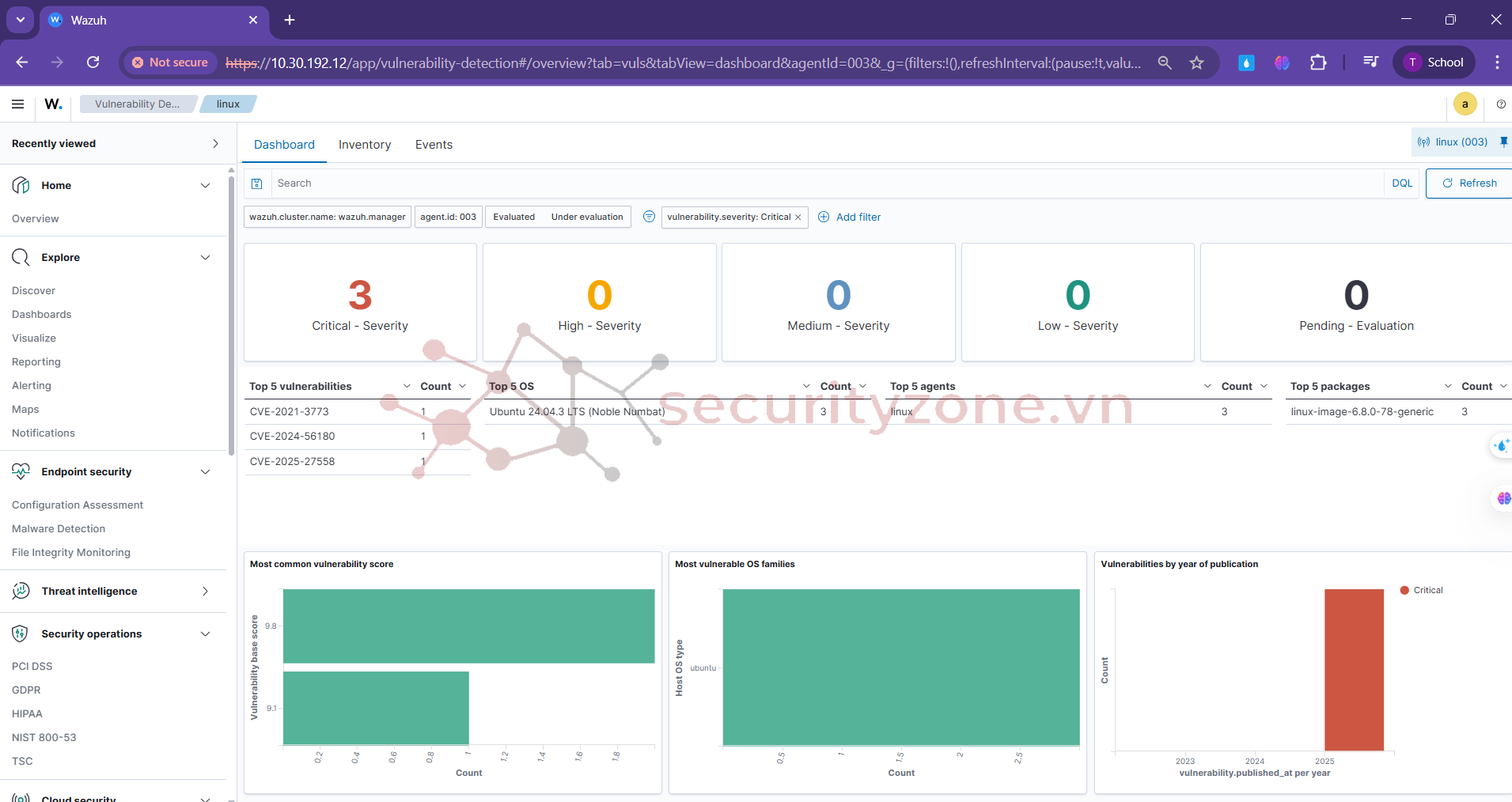Click the browser address bar URL
Image resolution: width=1512 pixels, height=802 pixels.
683,62
